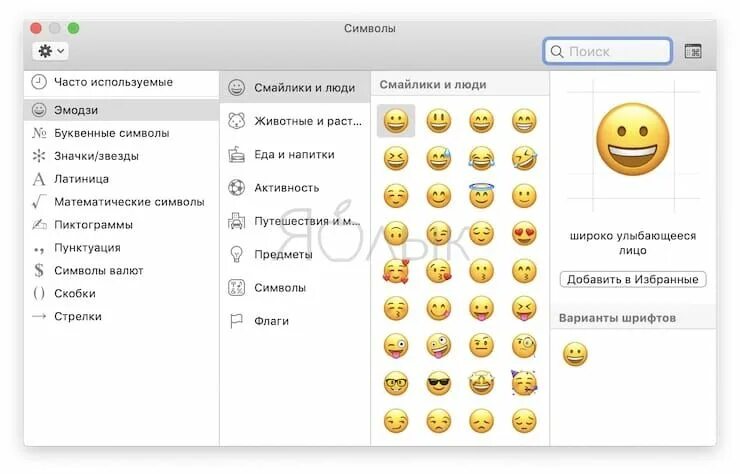Pick the tears of joy emoji
The width and height of the screenshot is (740, 474).
(481, 158)
